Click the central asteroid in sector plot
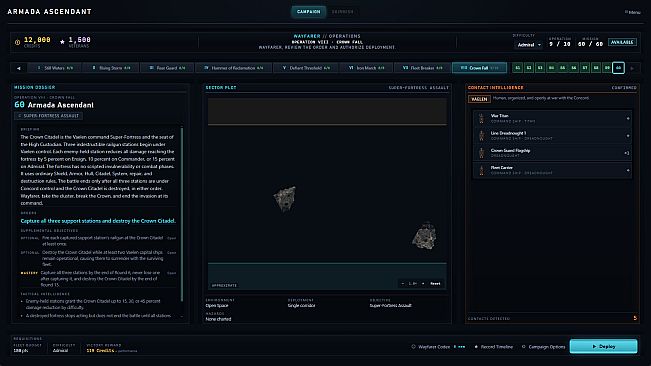 pyautogui.click(x=285, y=198)
